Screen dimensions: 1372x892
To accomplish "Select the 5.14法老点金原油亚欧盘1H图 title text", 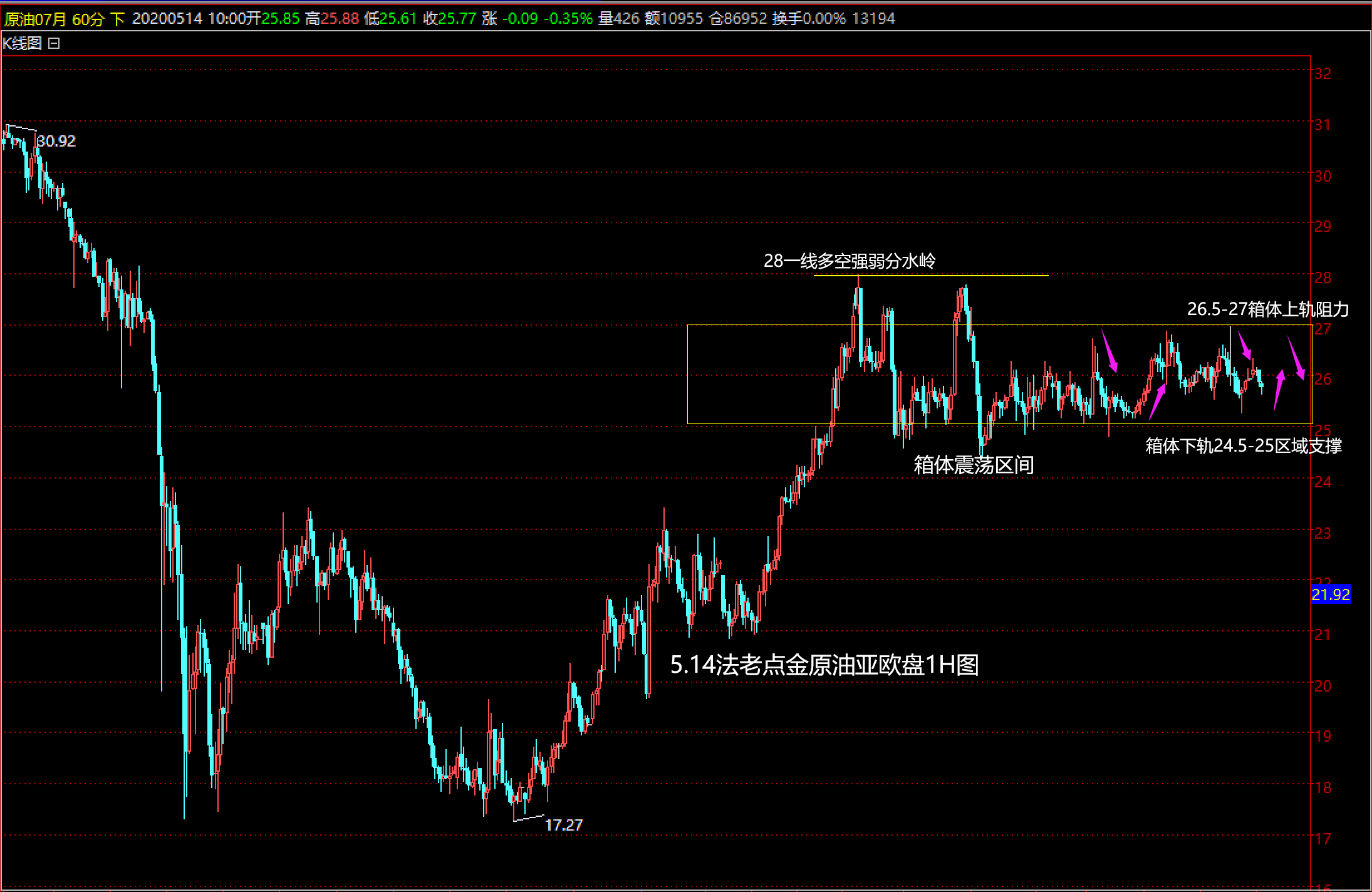I will click(824, 665).
